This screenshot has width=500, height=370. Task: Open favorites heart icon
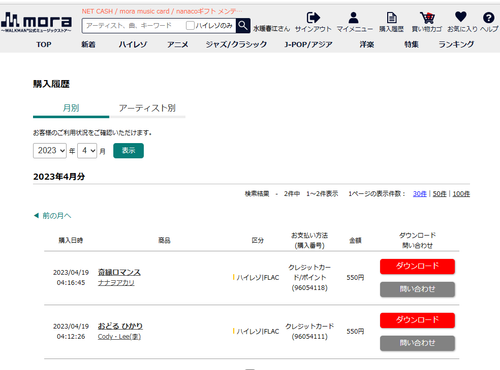click(x=461, y=17)
